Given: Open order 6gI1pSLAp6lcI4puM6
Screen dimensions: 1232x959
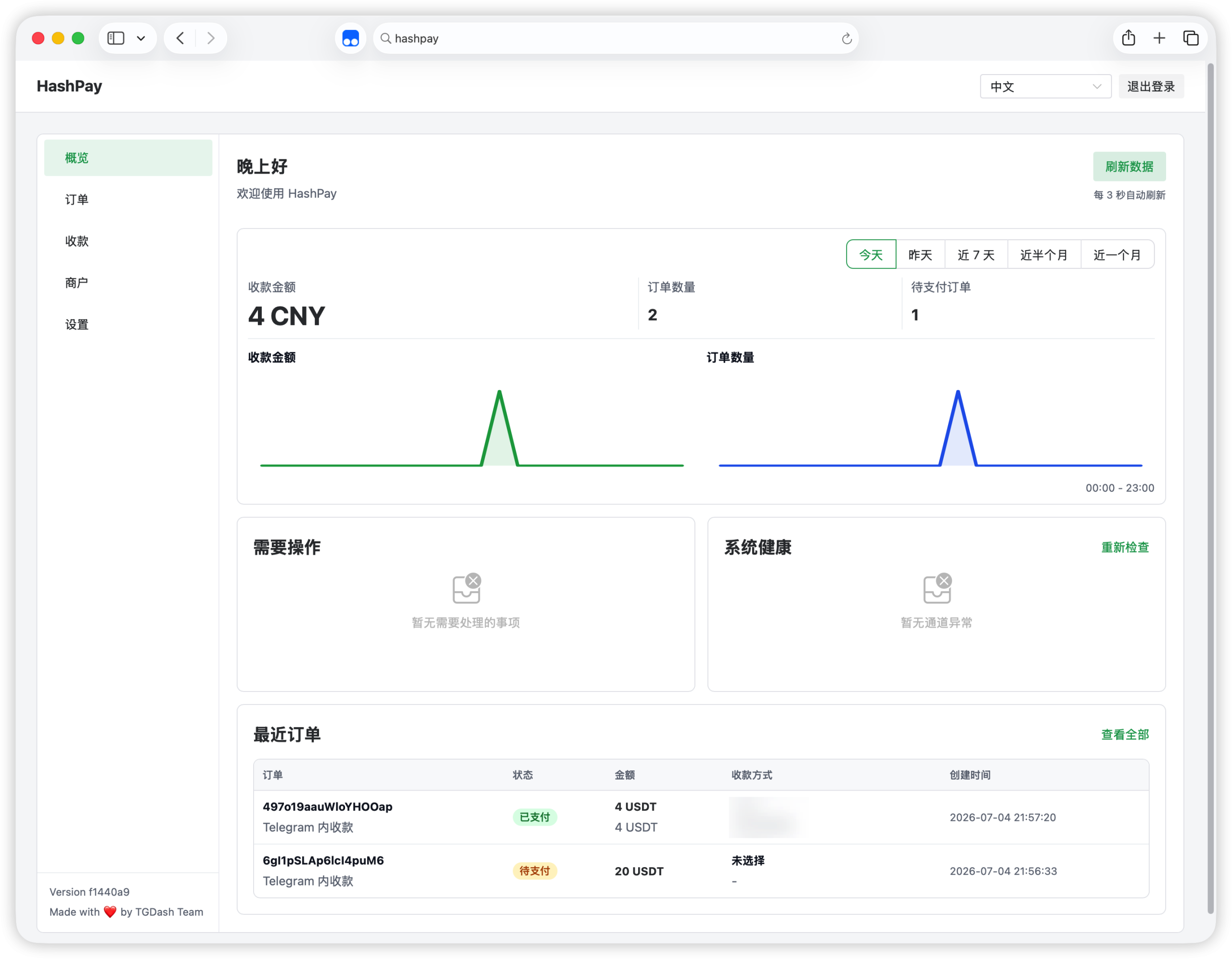Looking at the screenshot, I should point(323,860).
